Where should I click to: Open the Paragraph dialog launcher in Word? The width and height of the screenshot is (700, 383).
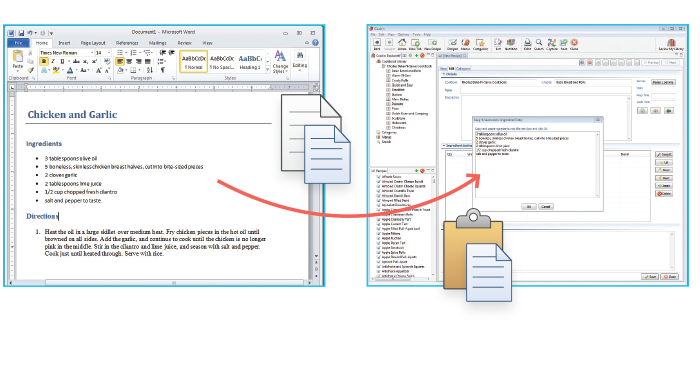click(174, 78)
